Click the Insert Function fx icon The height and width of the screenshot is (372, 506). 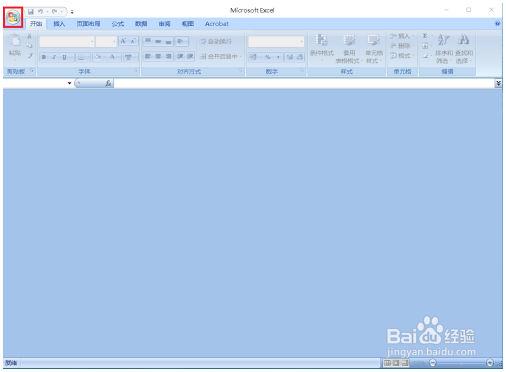tap(108, 83)
